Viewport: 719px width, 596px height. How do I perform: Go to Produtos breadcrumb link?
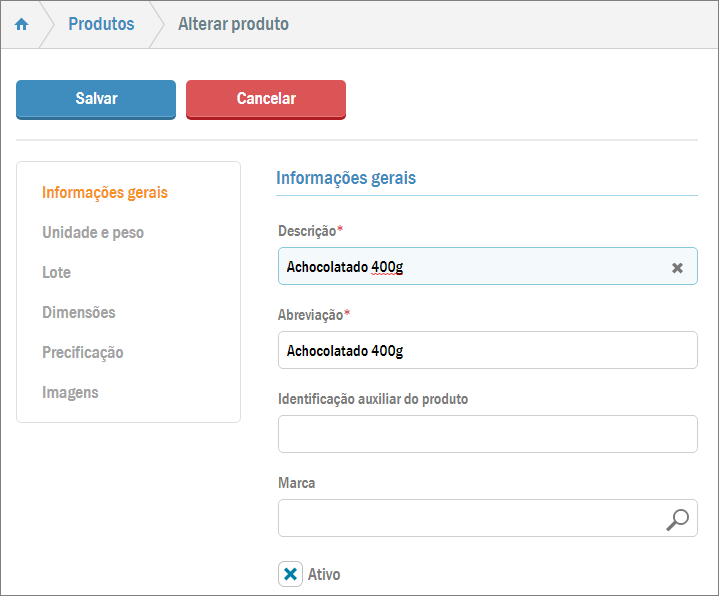click(101, 24)
